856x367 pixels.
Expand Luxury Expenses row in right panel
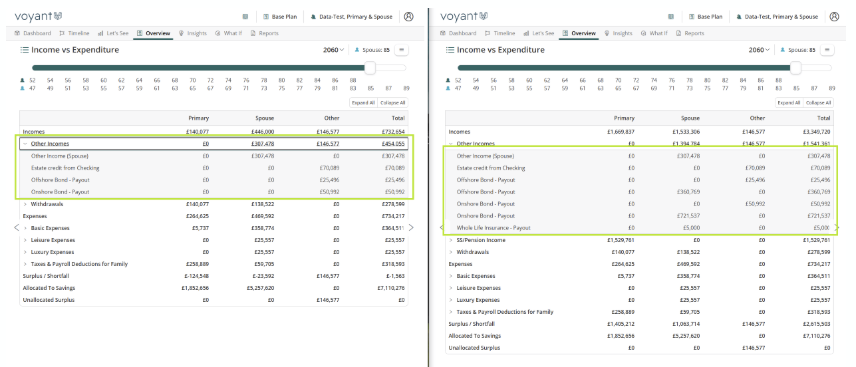click(x=451, y=300)
